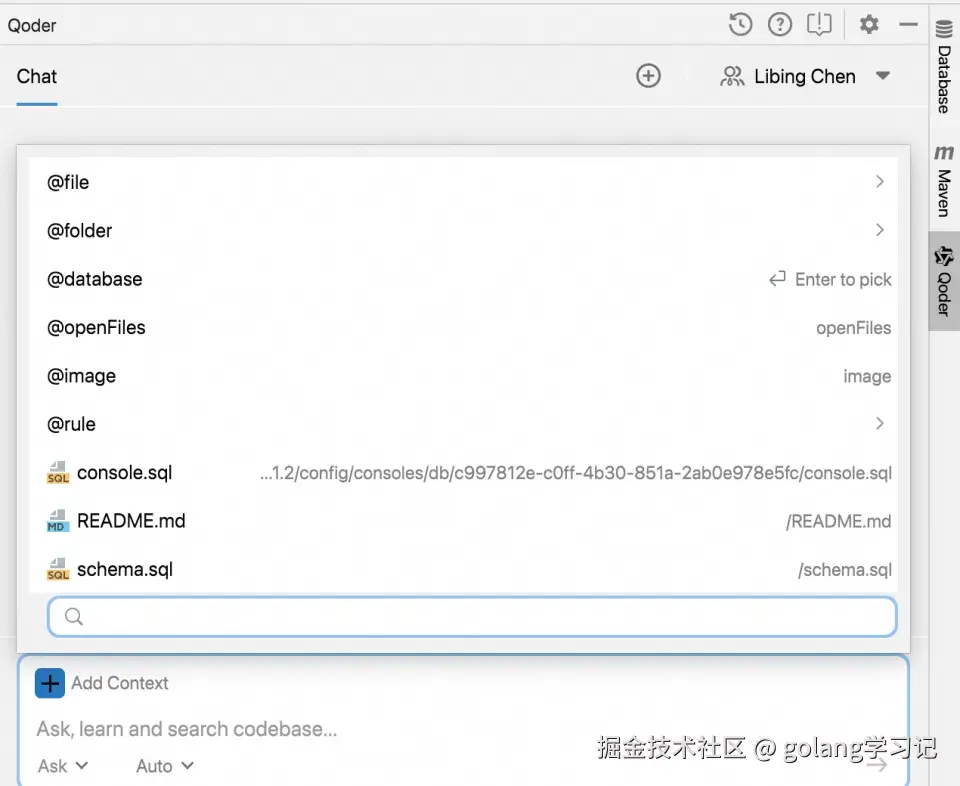
Task: Focus the context search field
Action: (472, 616)
